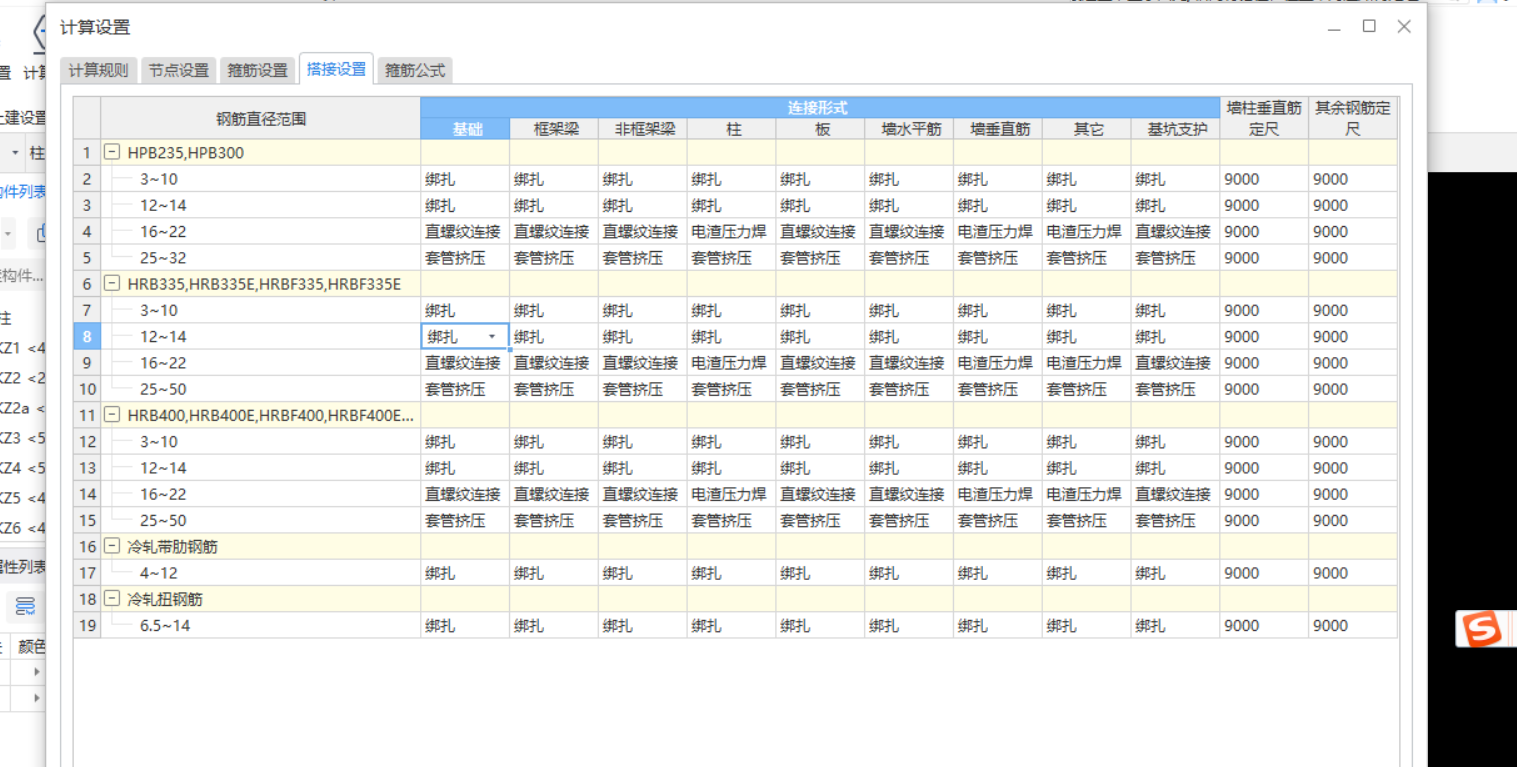Click the Sogou input method icon
Viewport: 1517px width, 767px height.
pyautogui.click(x=1484, y=629)
